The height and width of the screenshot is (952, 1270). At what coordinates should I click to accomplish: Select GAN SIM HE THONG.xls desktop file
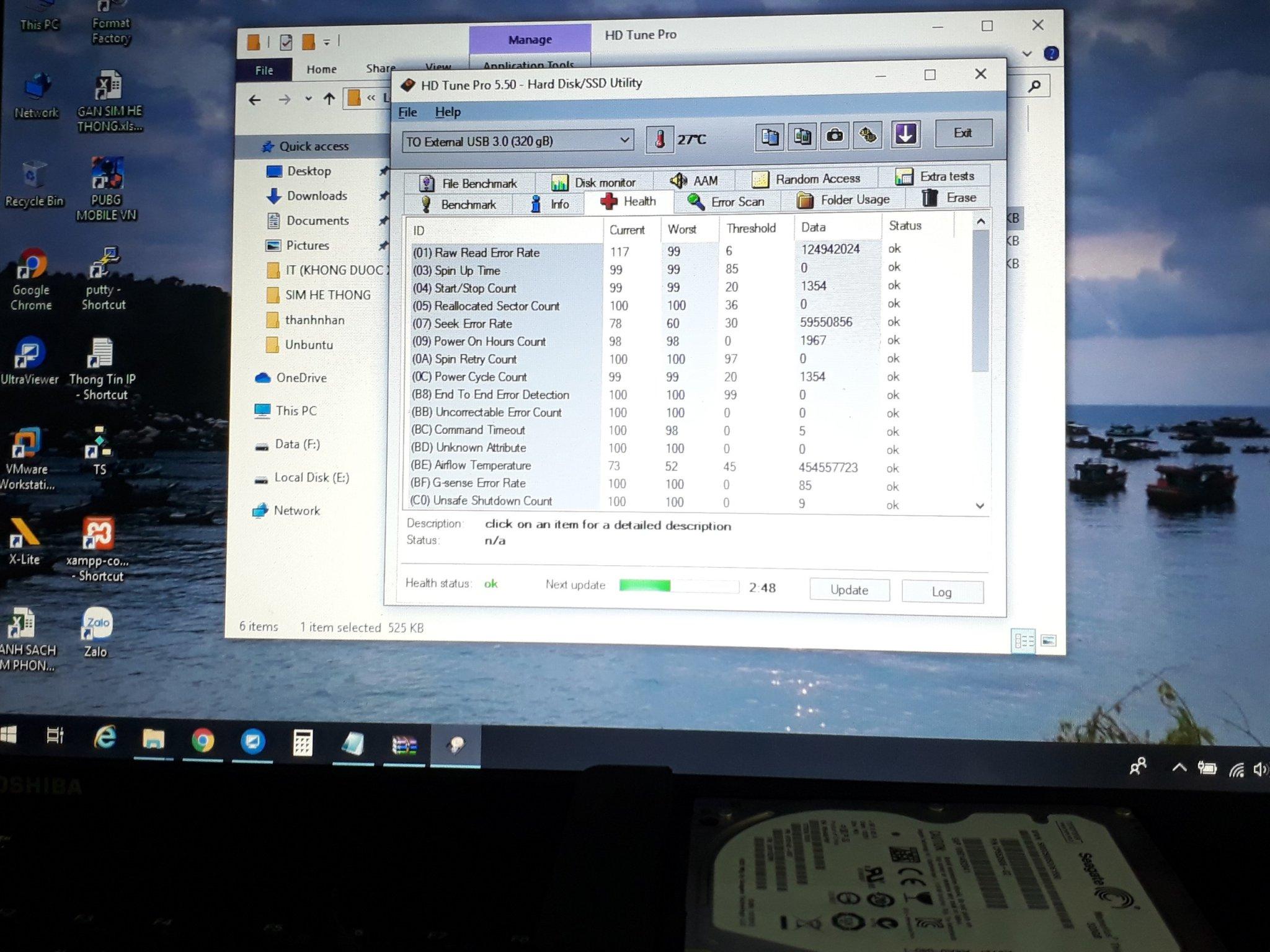point(109,101)
